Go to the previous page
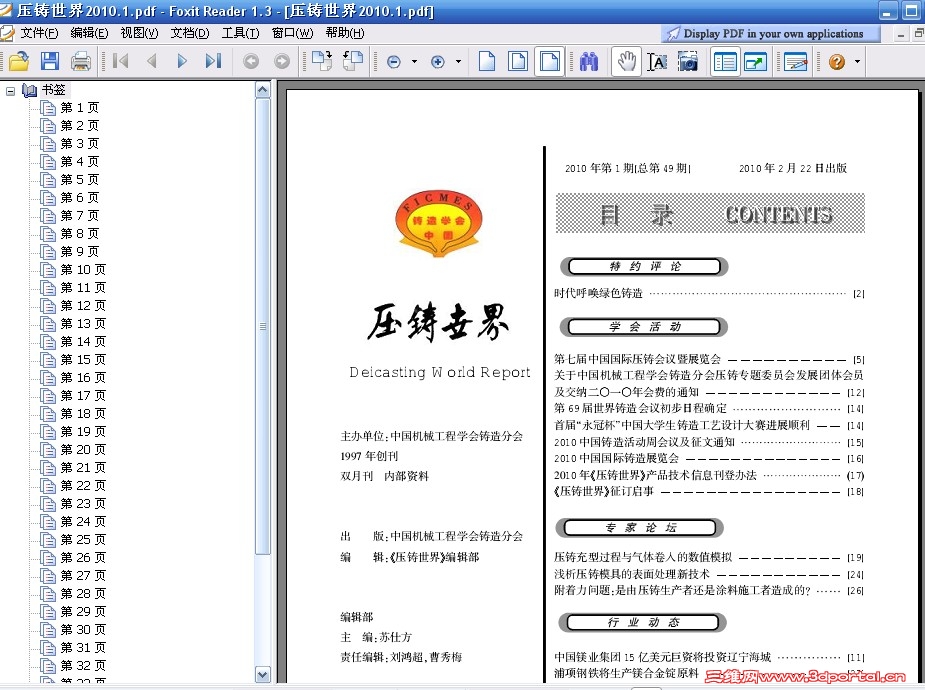This screenshot has width=925, height=690. (x=152, y=61)
